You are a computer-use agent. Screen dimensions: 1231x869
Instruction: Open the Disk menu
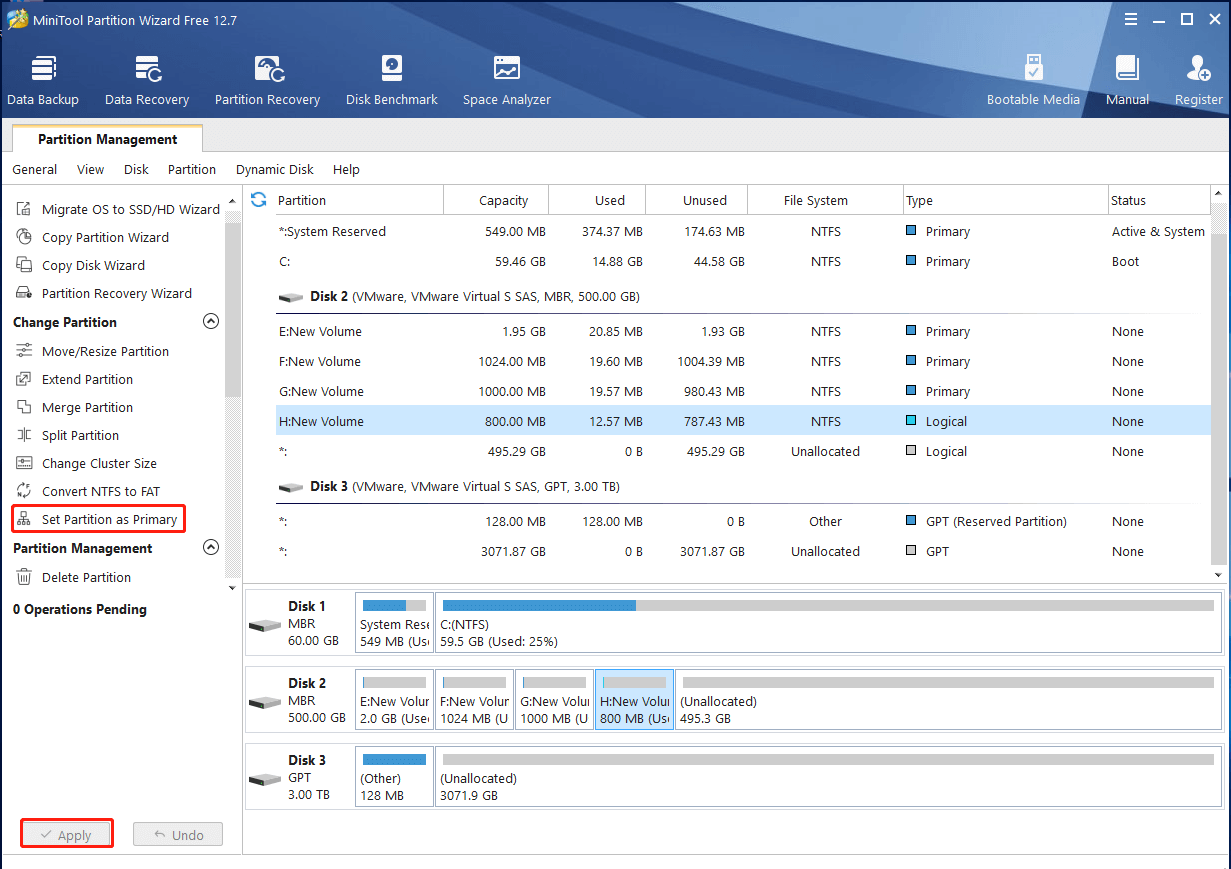click(136, 169)
